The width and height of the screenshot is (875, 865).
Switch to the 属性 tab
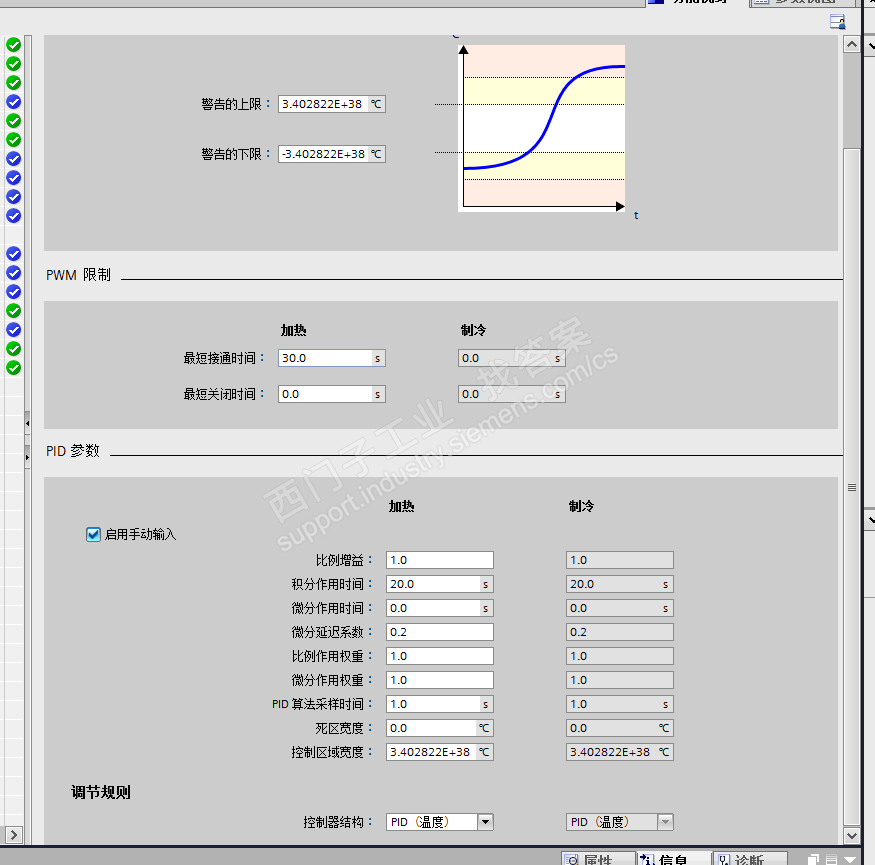point(597,859)
